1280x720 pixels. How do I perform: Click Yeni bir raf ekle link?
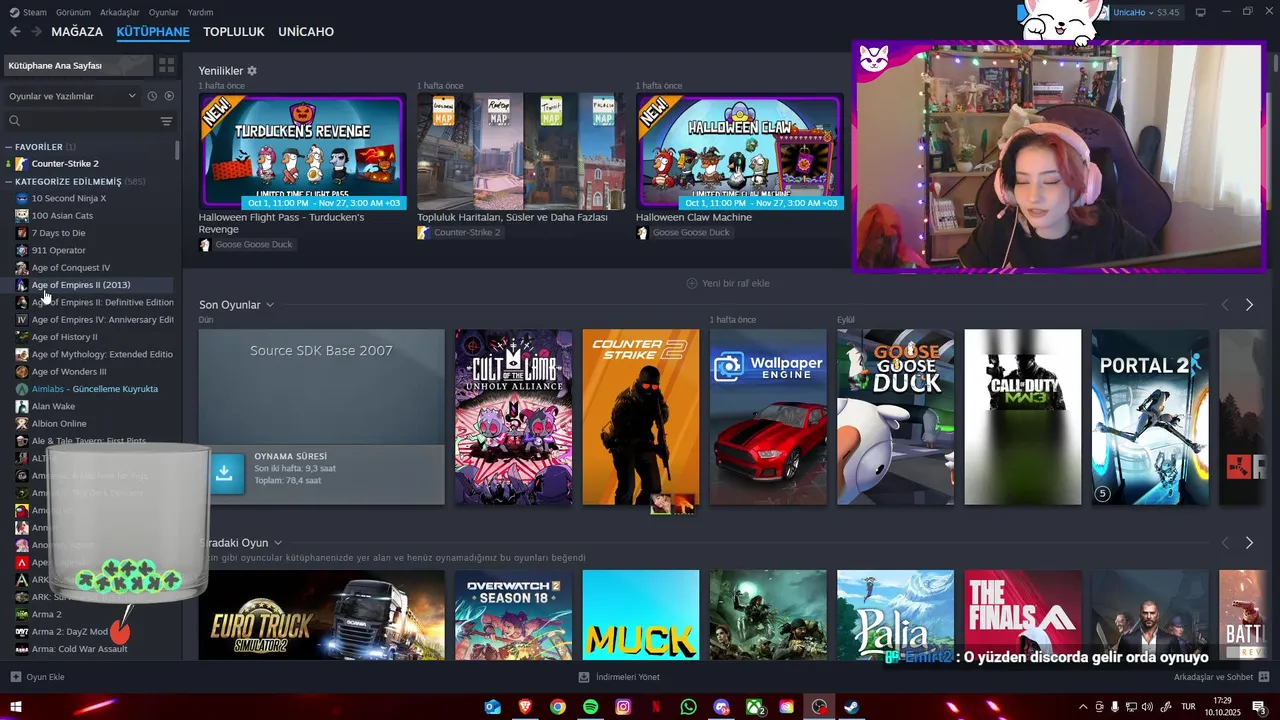tap(727, 283)
